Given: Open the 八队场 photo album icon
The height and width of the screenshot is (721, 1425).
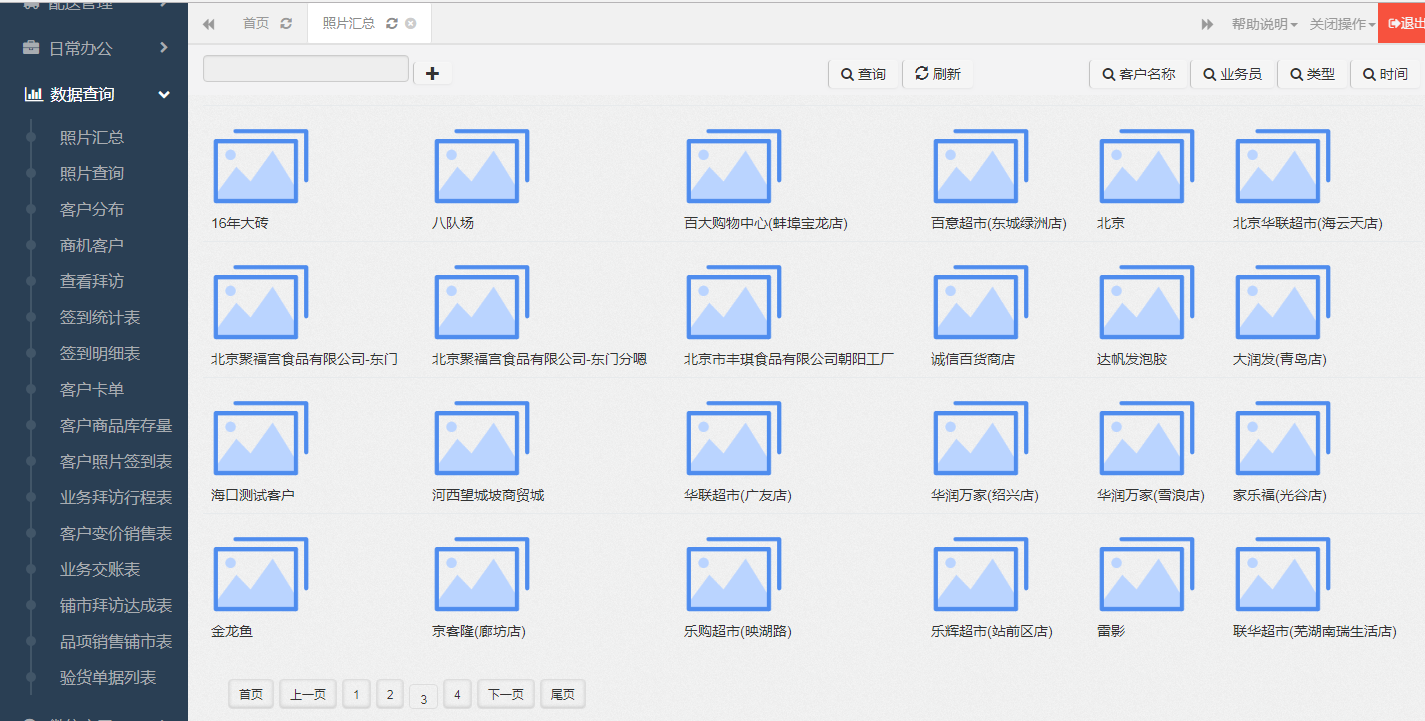Looking at the screenshot, I should (481, 166).
